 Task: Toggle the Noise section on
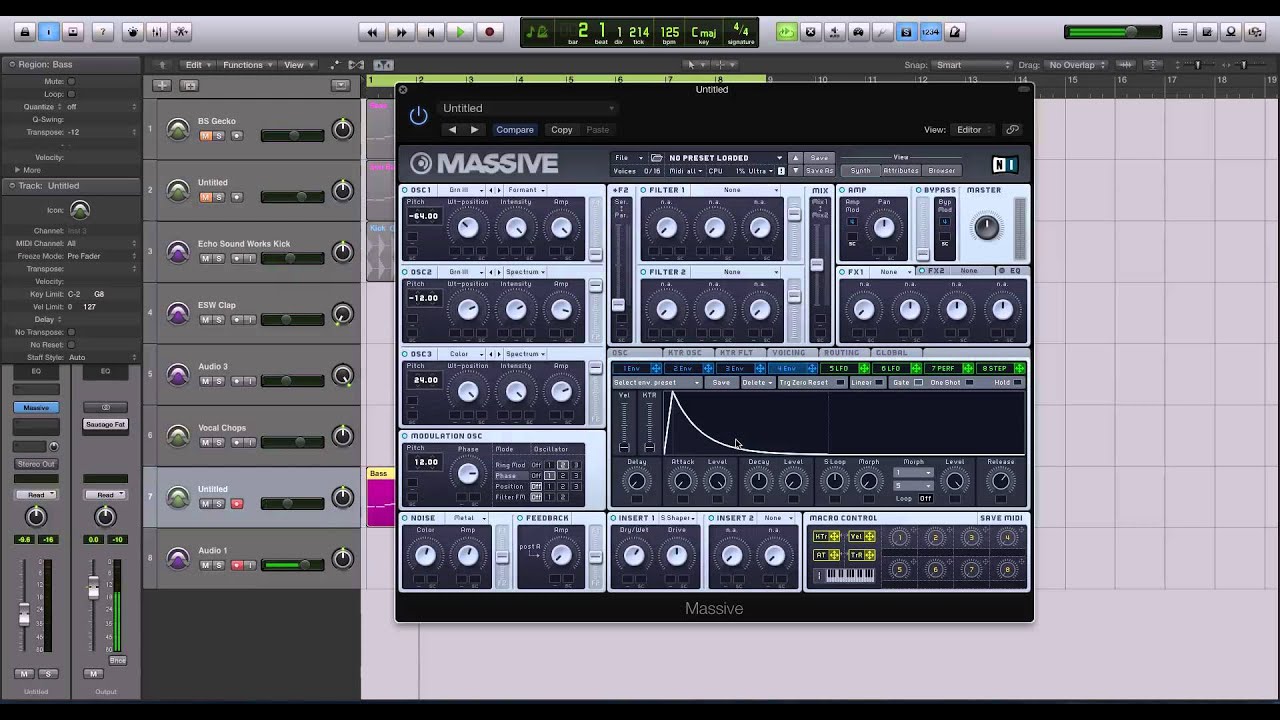(405, 518)
